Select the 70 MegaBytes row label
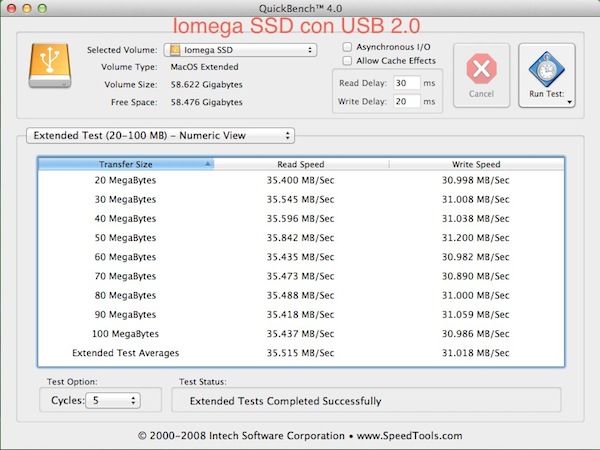The width and height of the screenshot is (600, 450). pos(126,276)
